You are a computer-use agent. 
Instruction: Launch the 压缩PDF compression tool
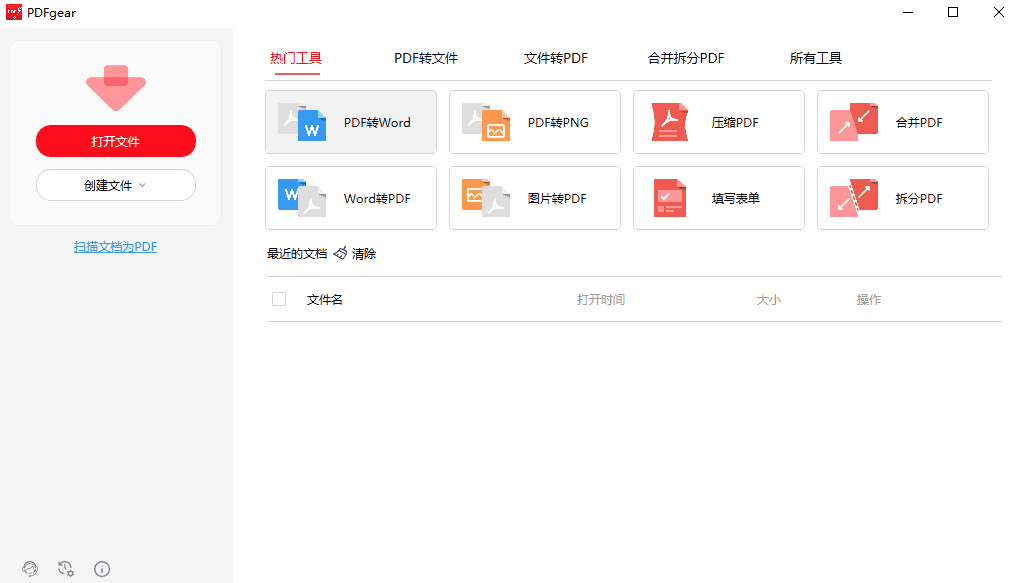tap(718, 122)
